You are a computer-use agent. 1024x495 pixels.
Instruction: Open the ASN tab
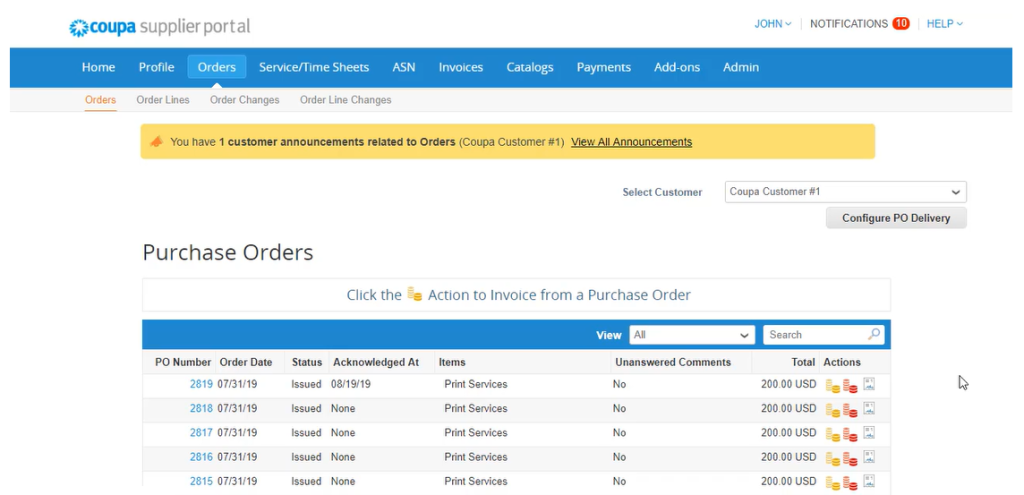pyautogui.click(x=404, y=67)
